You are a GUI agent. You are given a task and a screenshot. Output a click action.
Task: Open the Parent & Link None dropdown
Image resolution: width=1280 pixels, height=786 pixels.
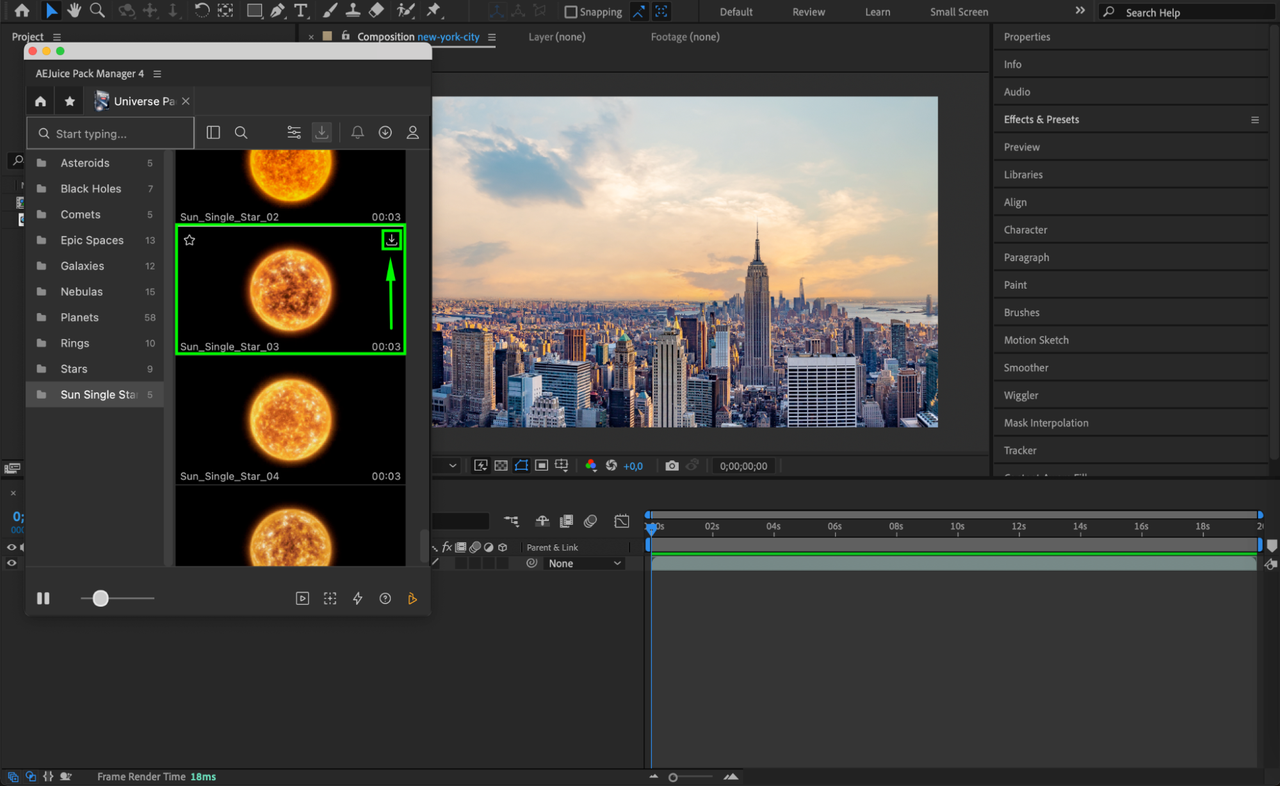click(x=585, y=563)
